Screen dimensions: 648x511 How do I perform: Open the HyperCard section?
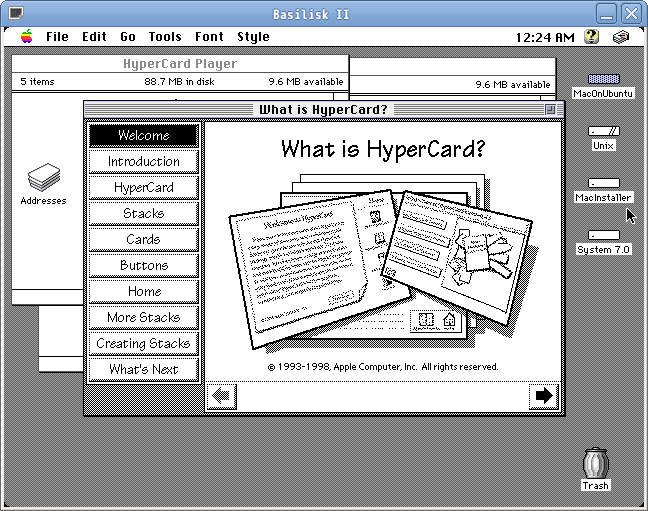[143, 187]
